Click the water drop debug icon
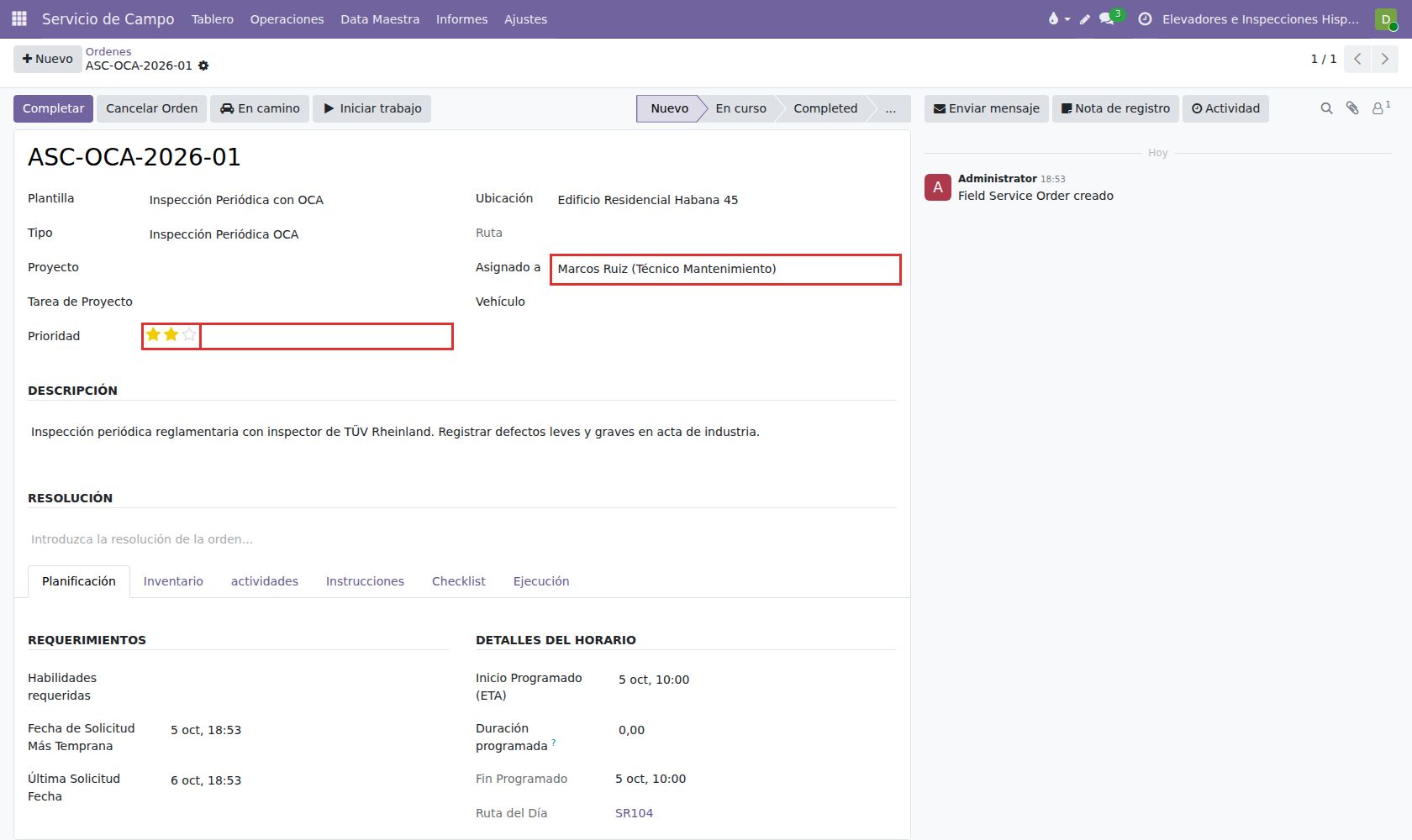The image size is (1412, 840). point(1058,18)
